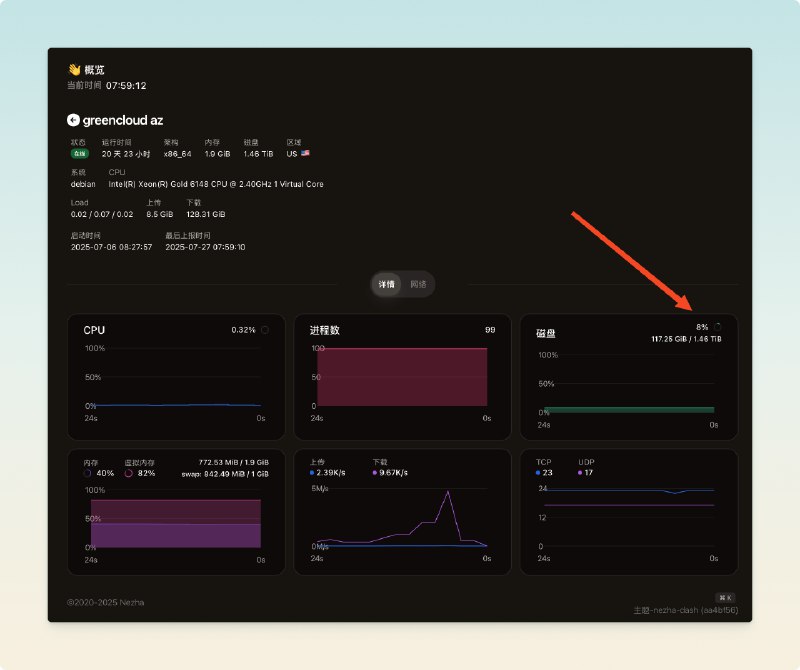
Task: Click the disk usage ring indicator
Action: tap(717, 327)
